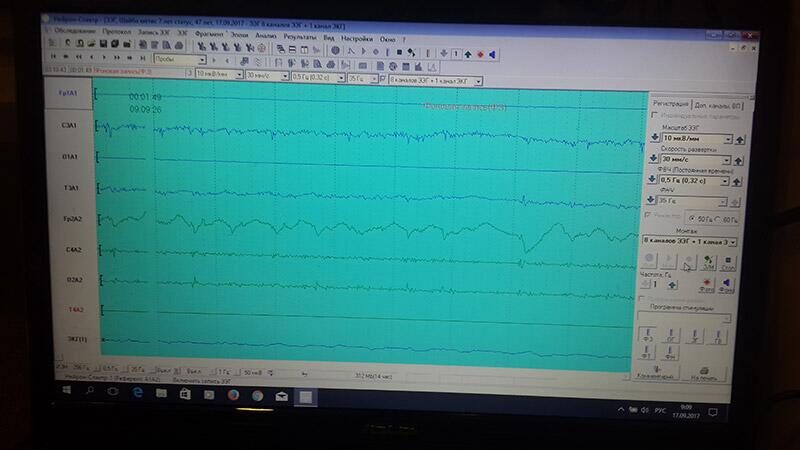Click the Стоп recording button
The image size is (800, 450).
coord(728,263)
